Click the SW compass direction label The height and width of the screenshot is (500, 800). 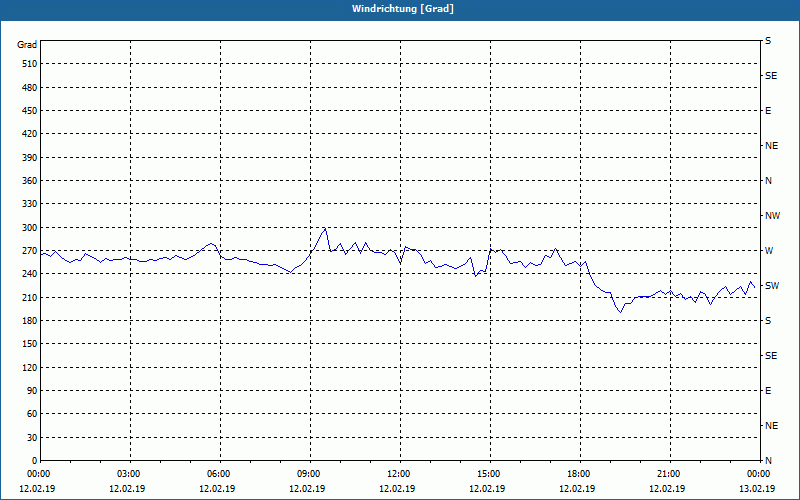pos(772,286)
